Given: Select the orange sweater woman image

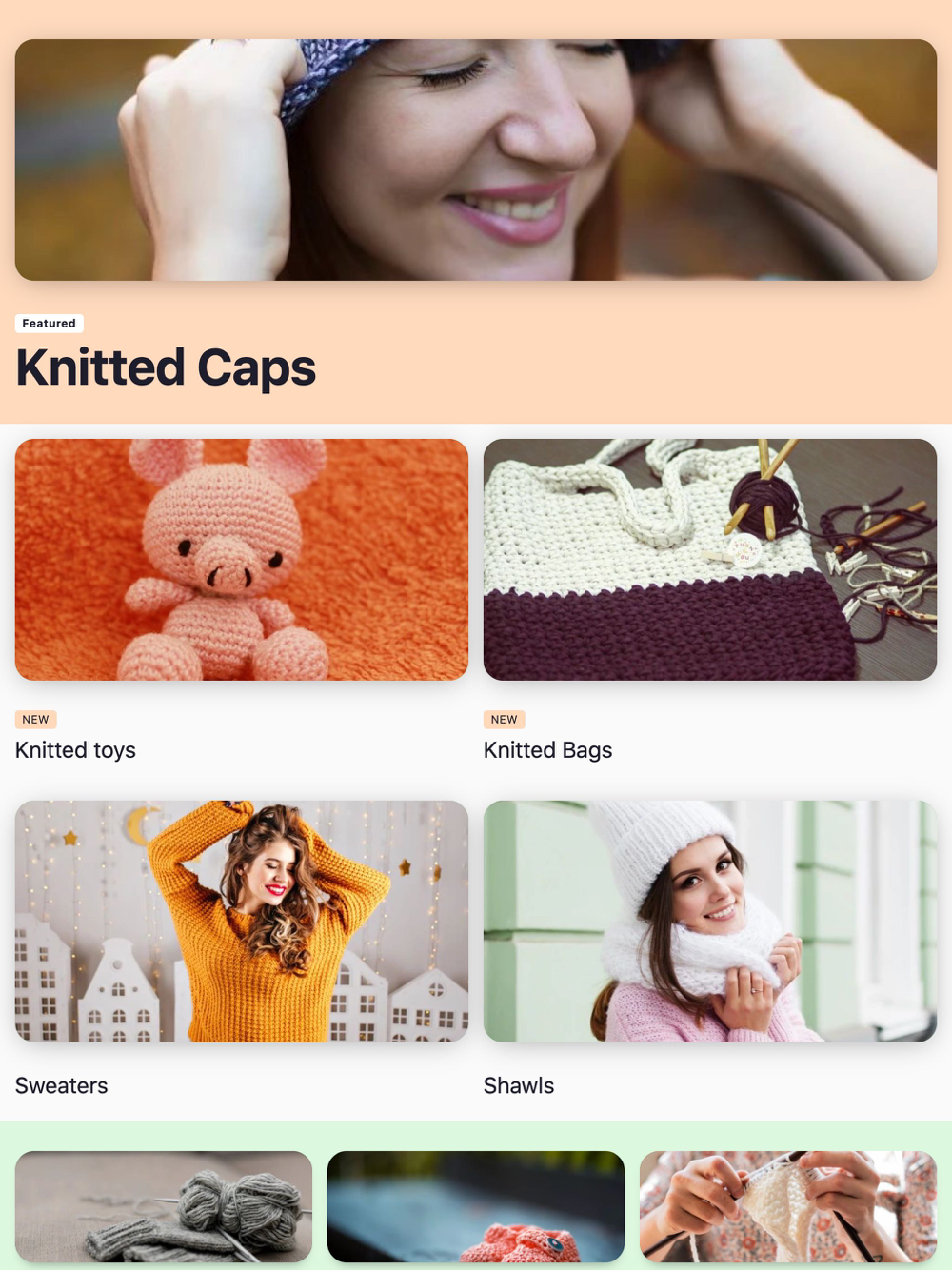Looking at the screenshot, I should [x=242, y=922].
